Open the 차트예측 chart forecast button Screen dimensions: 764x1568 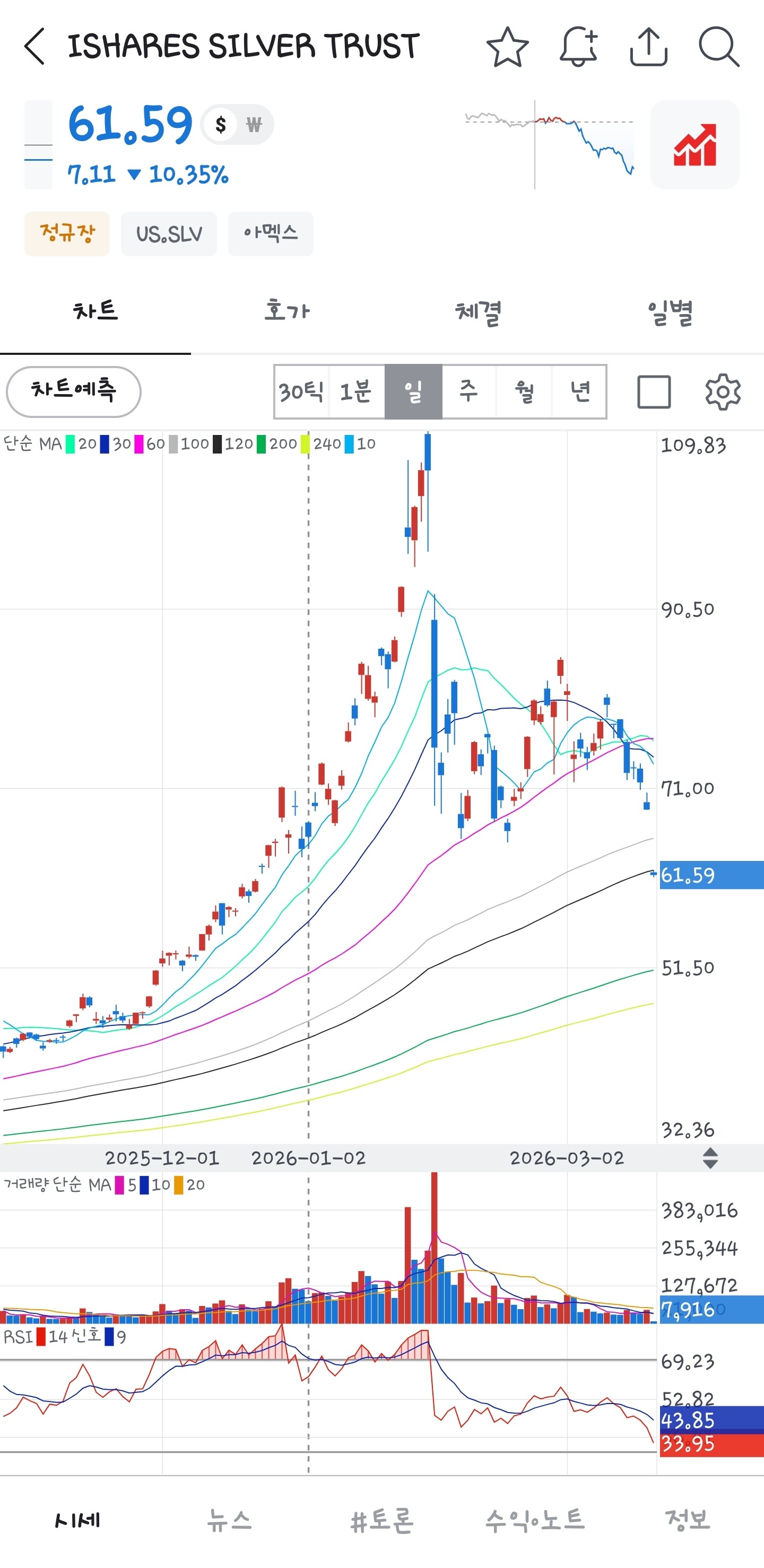click(74, 391)
